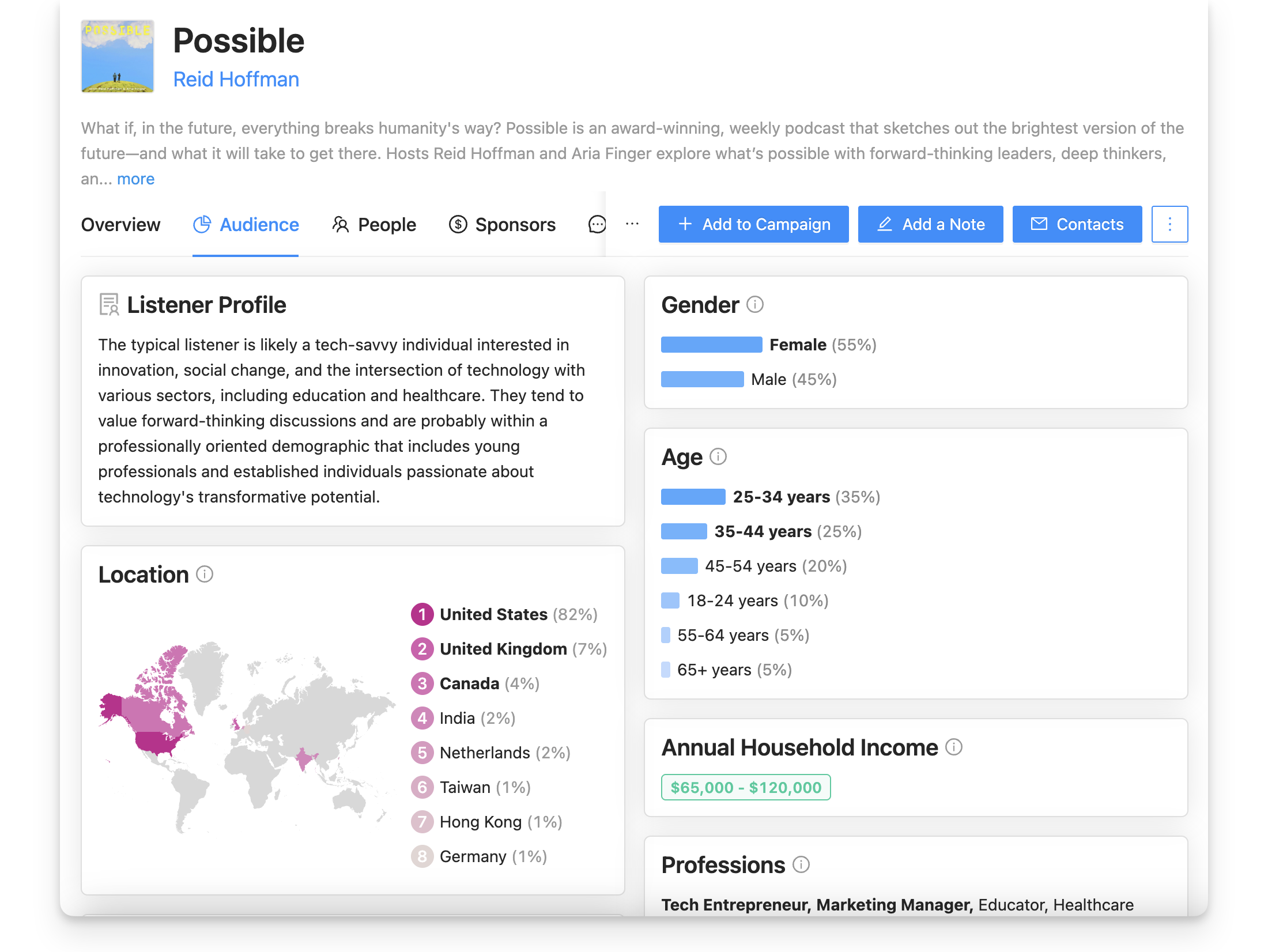This screenshot has height=952, width=1268.
Task: Open Reid Hoffman author link
Action: (x=236, y=79)
